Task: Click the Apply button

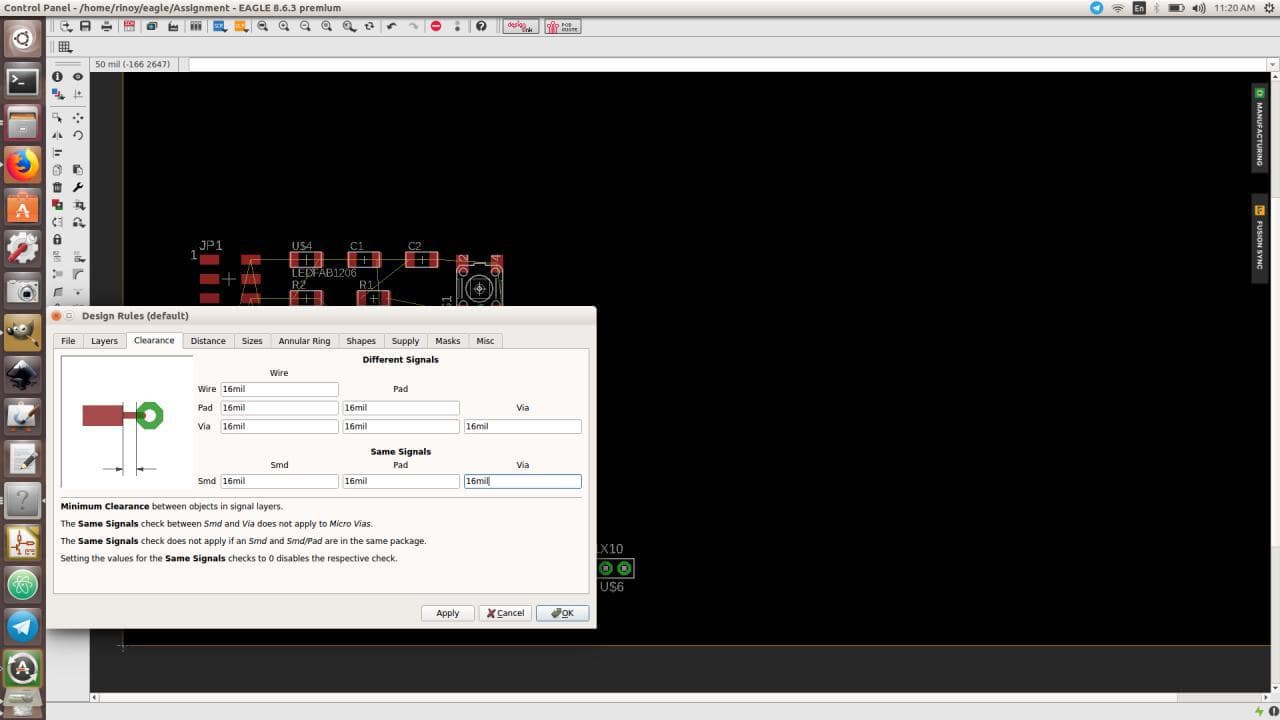Action: pyautogui.click(x=447, y=613)
